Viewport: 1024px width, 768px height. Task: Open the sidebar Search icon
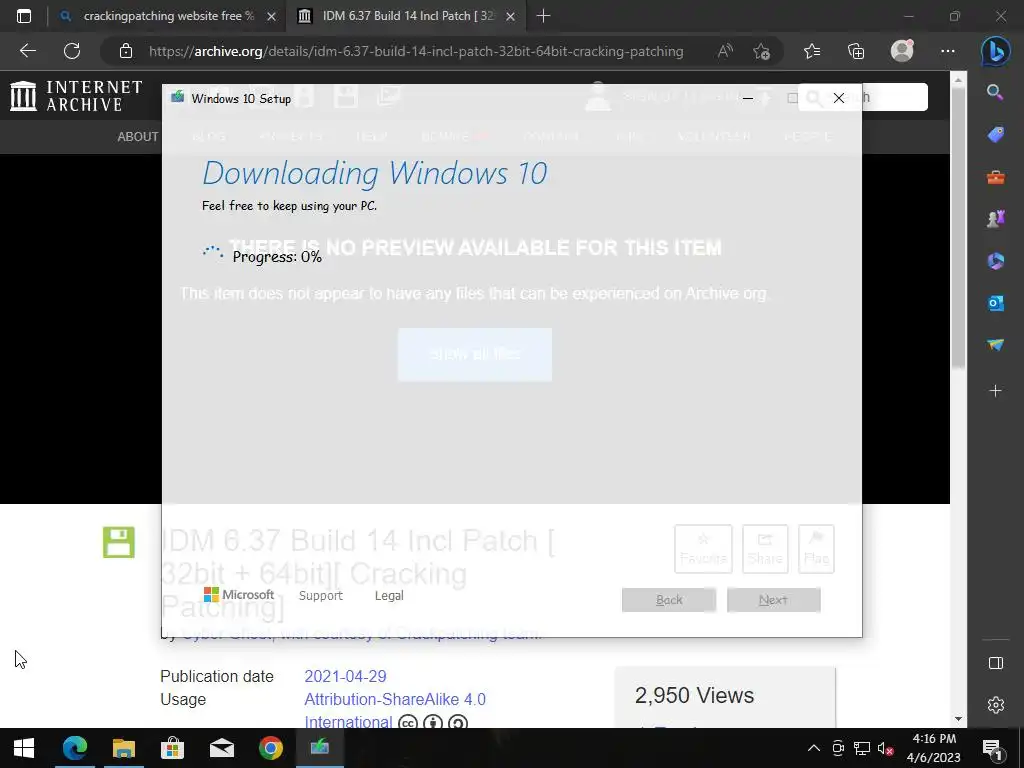coord(995,93)
